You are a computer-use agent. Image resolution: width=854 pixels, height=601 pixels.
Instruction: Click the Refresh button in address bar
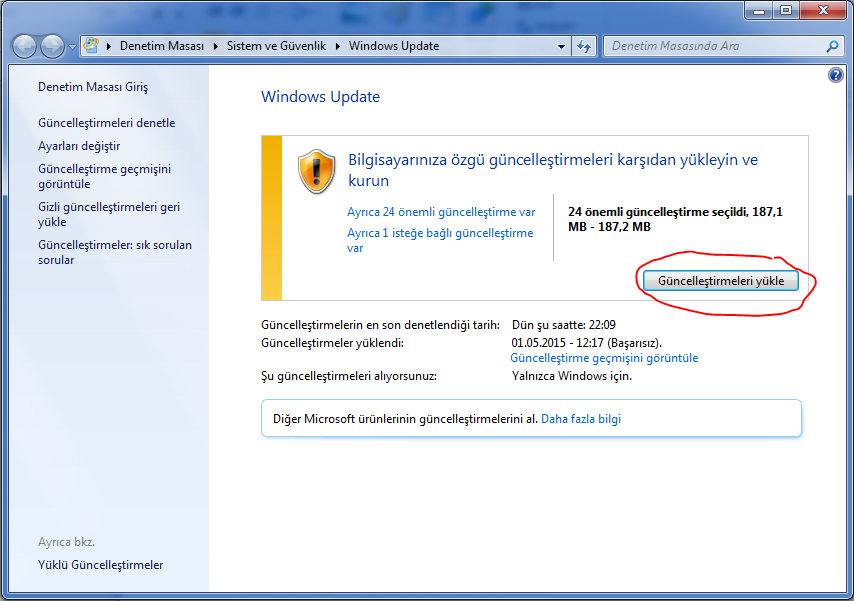pyautogui.click(x=584, y=46)
